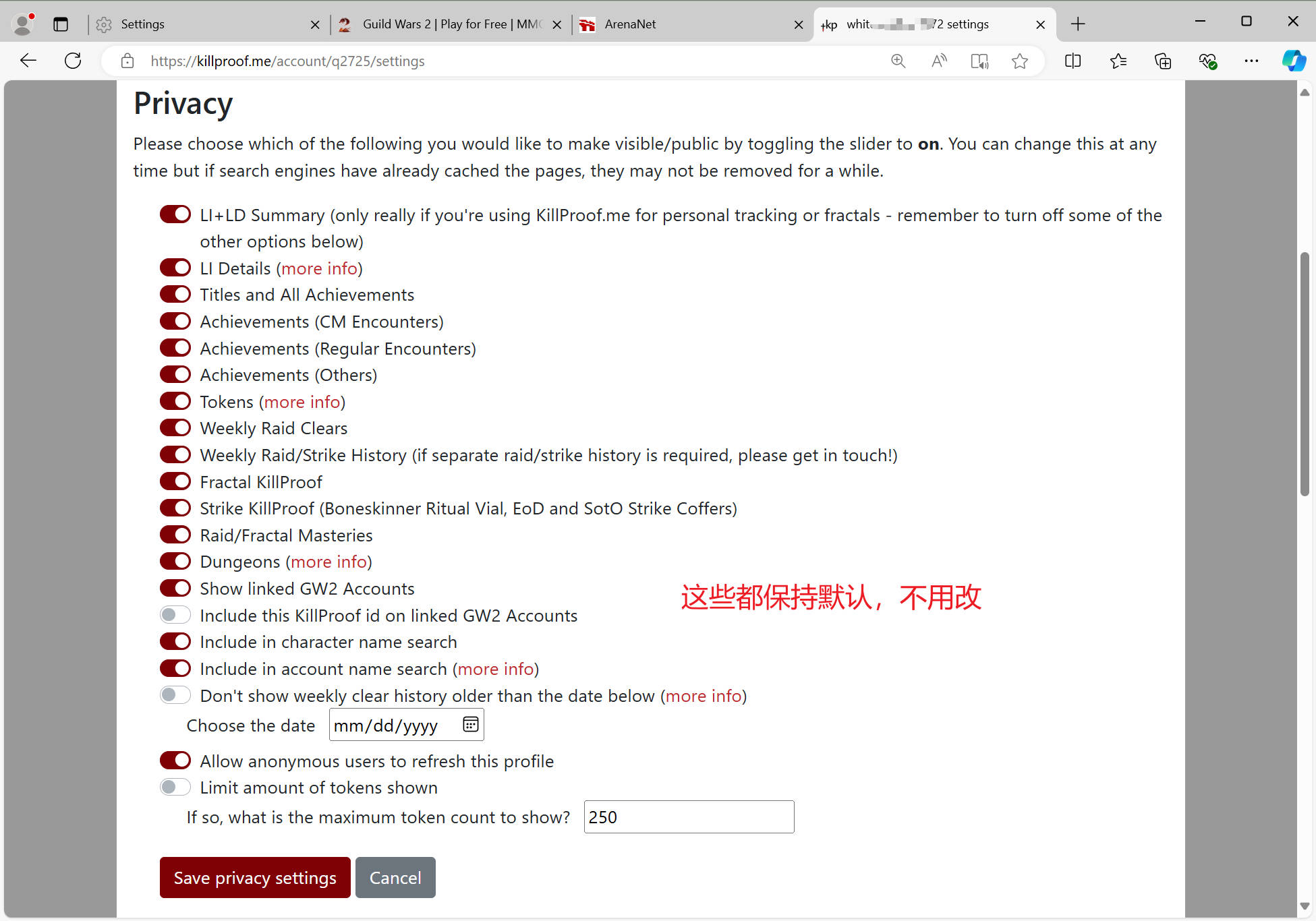Image resolution: width=1316 pixels, height=921 pixels.
Task: Enable Include this KillProof id on linked accounts
Action: [x=175, y=615]
